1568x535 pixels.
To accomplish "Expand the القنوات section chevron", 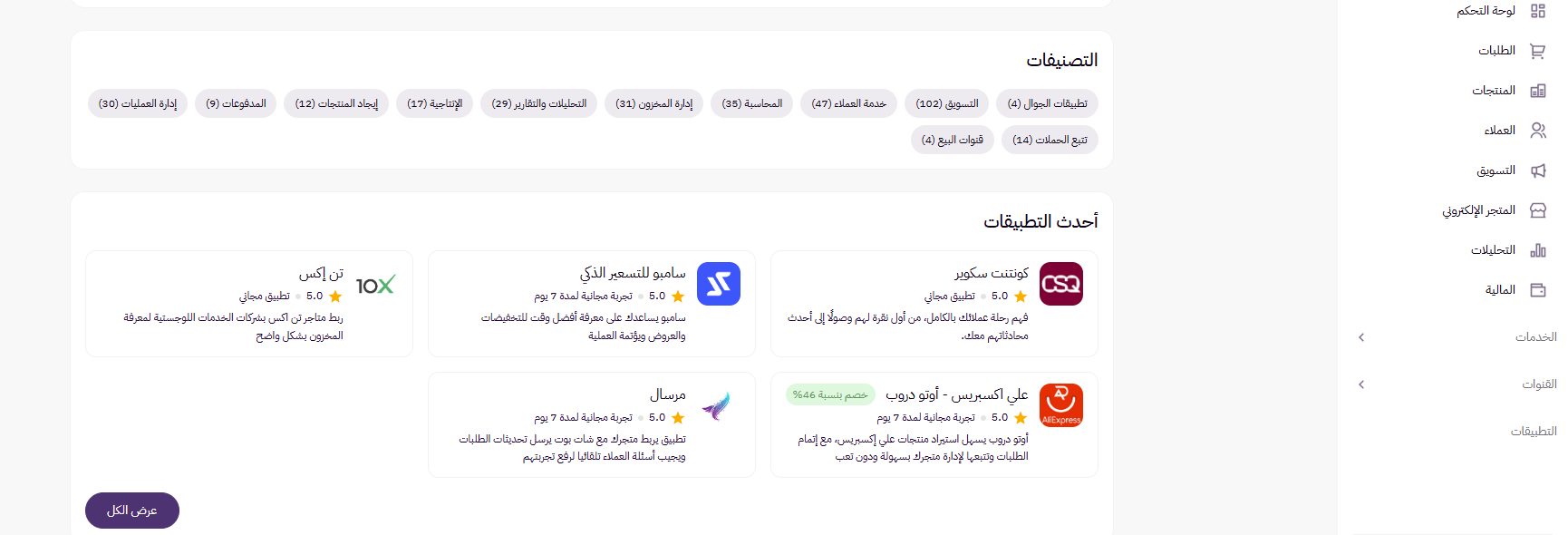I will [1361, 384].
